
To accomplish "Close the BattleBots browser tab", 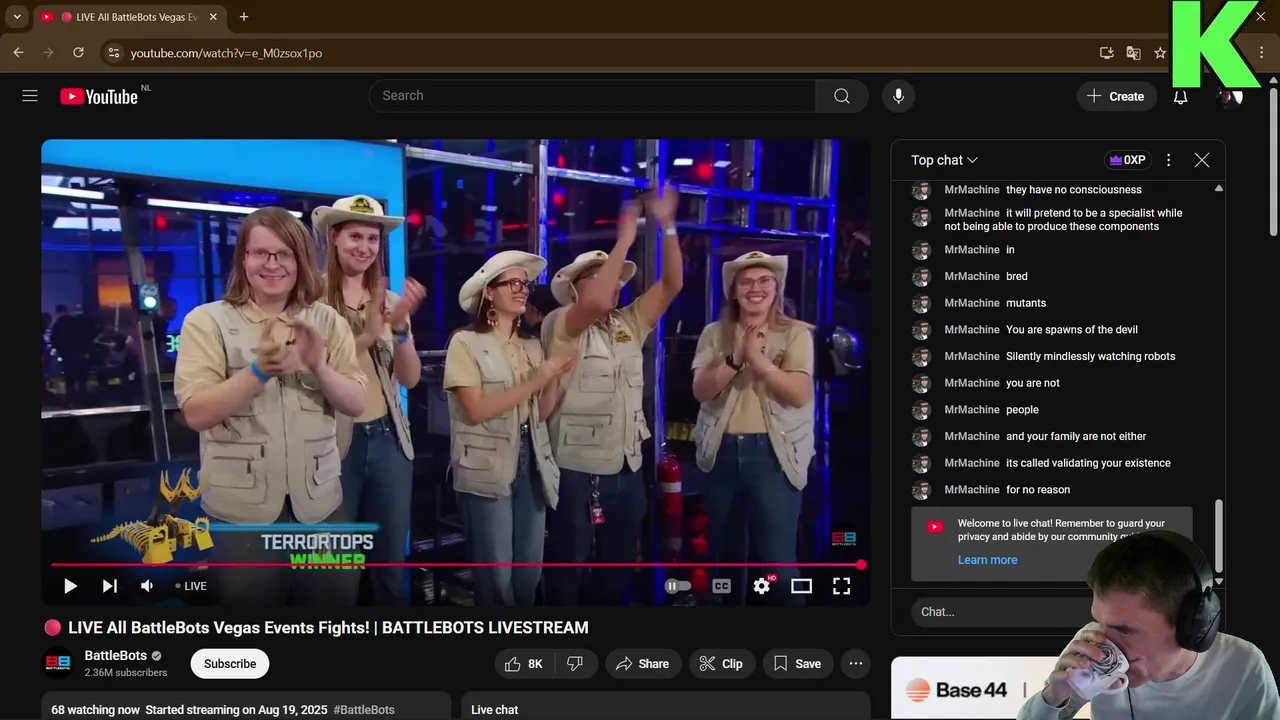I will click(x=213, y=17).
